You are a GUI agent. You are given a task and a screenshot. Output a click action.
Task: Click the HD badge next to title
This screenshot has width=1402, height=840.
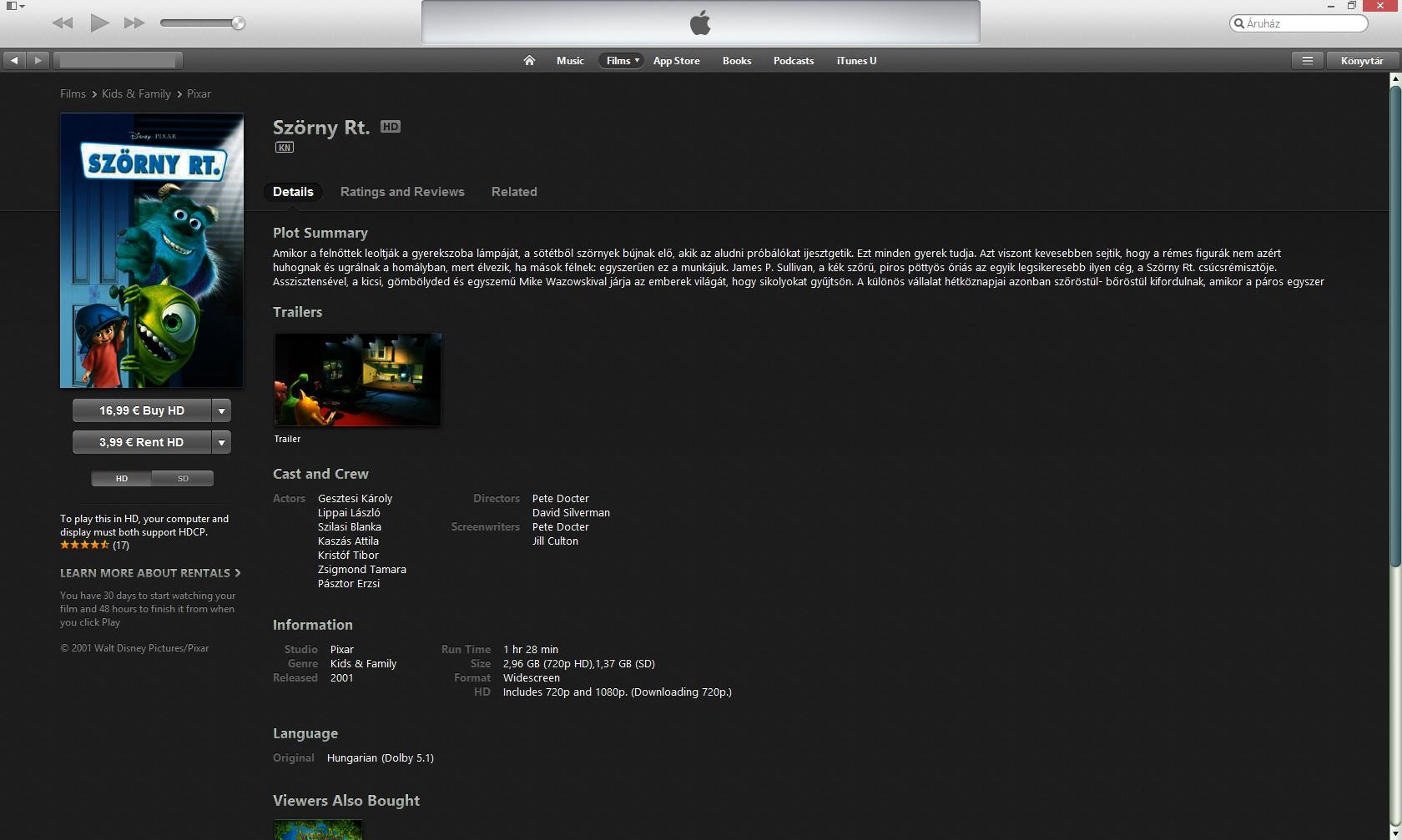pyautogui.click(x=391, y=127)
